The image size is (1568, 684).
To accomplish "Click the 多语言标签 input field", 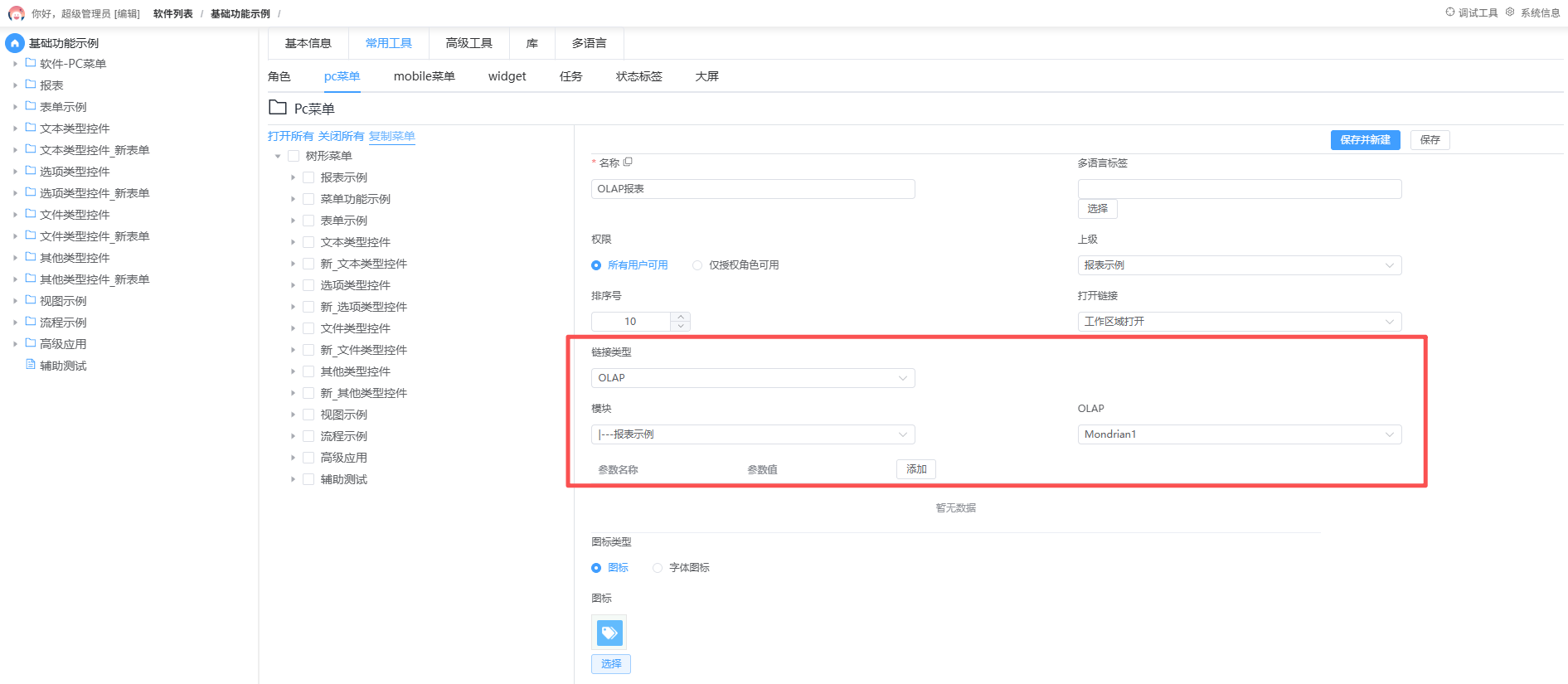I will (1240, 189).
